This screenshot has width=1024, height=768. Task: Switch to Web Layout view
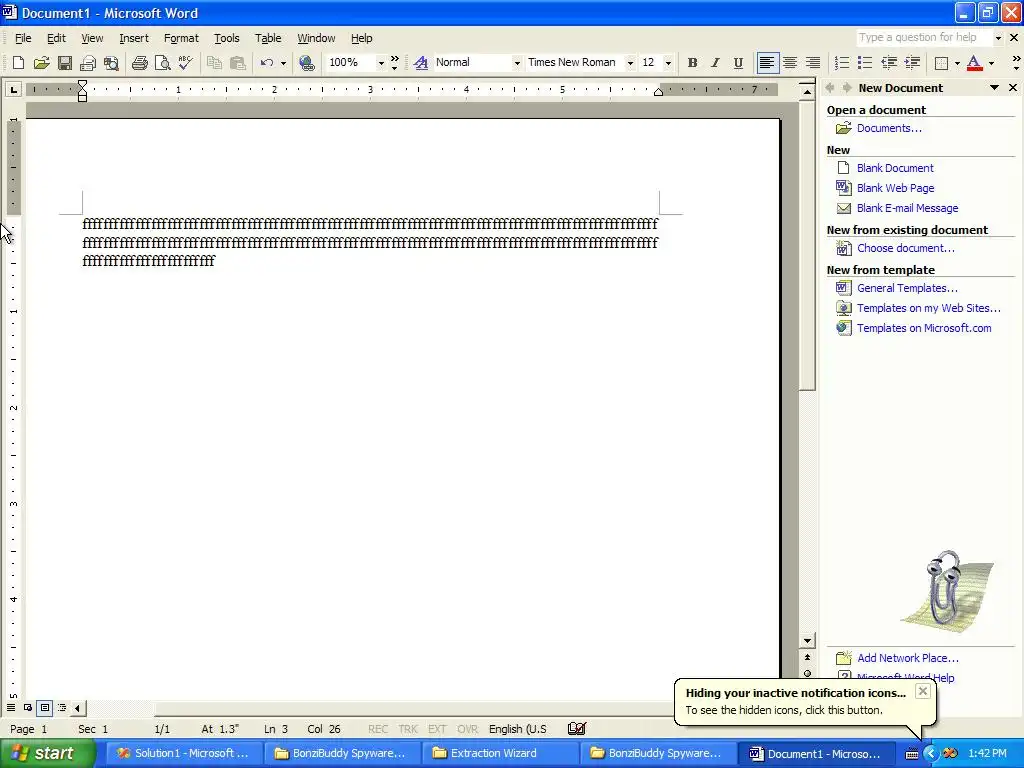28,707
